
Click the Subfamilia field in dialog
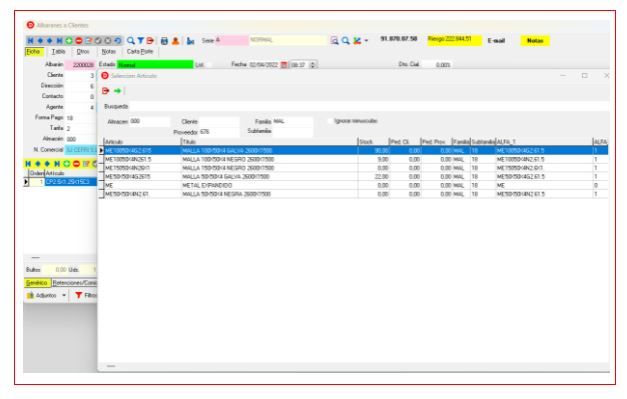click(x=293, y=132)
